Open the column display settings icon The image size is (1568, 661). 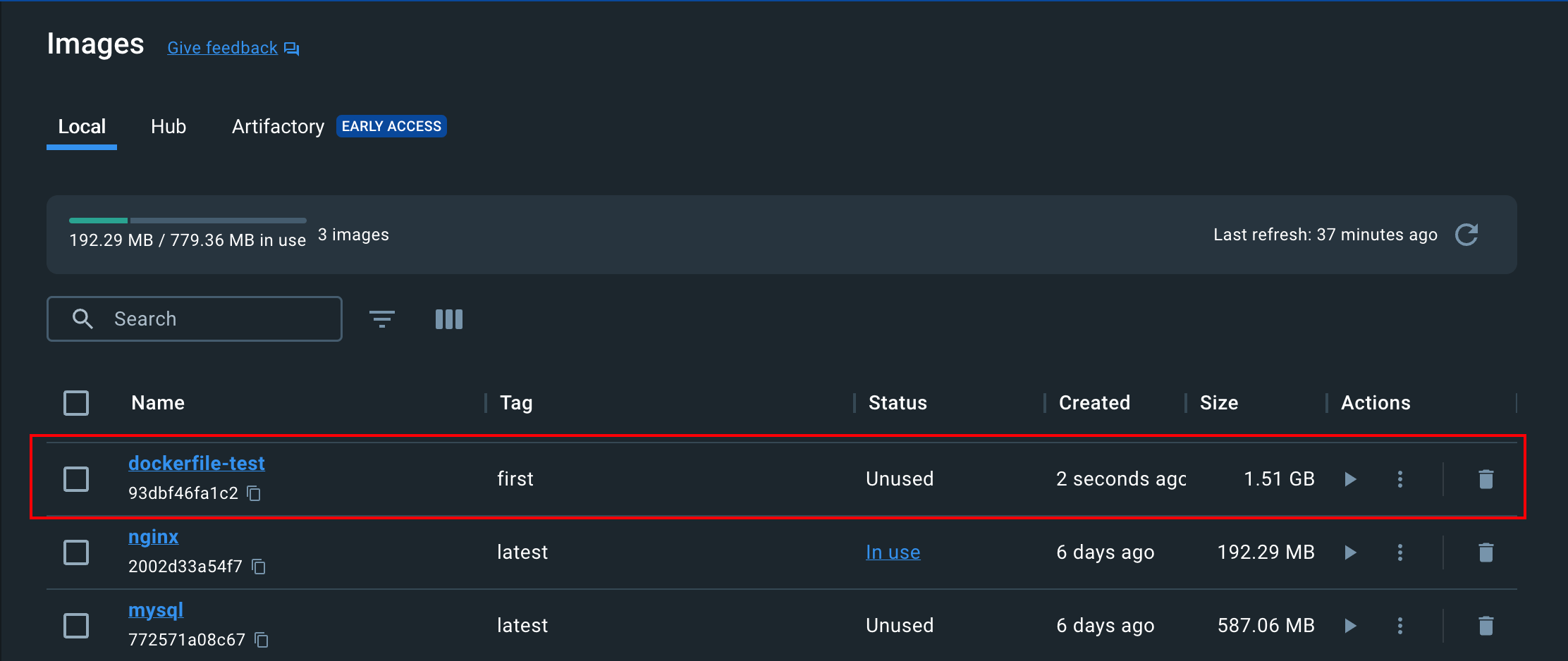[449, 319]
